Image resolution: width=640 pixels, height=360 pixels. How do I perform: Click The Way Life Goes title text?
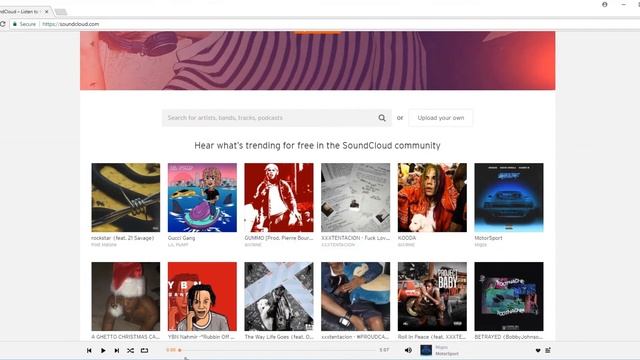click(279, 337)
